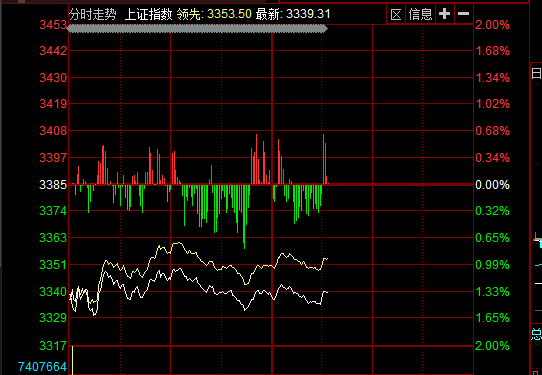Zoom out with the minus button
Screen dimensions: 542x375
(x=463, y=14)
